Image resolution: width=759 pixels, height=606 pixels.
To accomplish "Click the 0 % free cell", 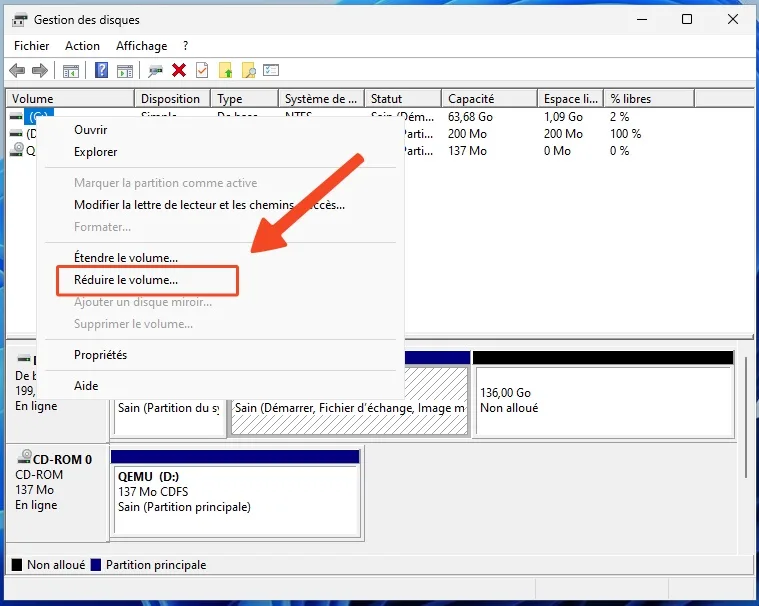I will click(619, 151).
